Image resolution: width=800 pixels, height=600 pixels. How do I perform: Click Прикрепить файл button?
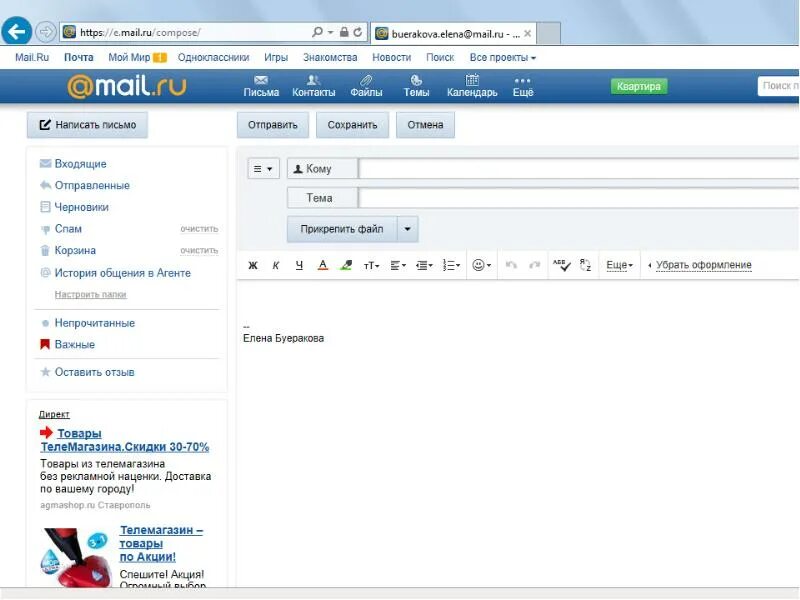click(x=342, y=229)
